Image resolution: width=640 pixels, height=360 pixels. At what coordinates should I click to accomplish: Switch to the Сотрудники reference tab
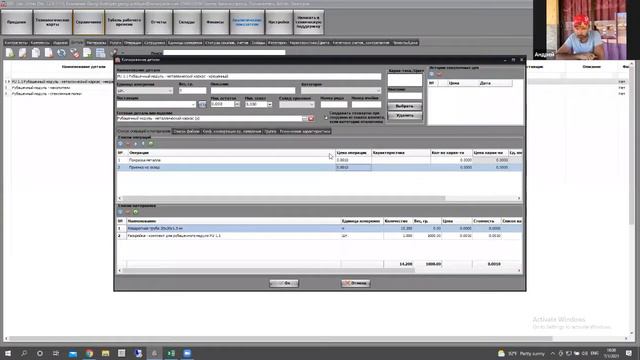[x=154, y=42]
